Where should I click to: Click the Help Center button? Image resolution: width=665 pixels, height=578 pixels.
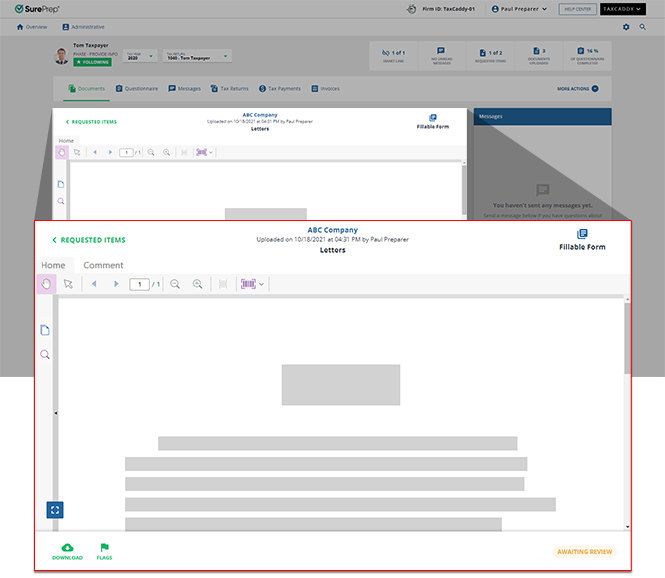pos(578,9)
